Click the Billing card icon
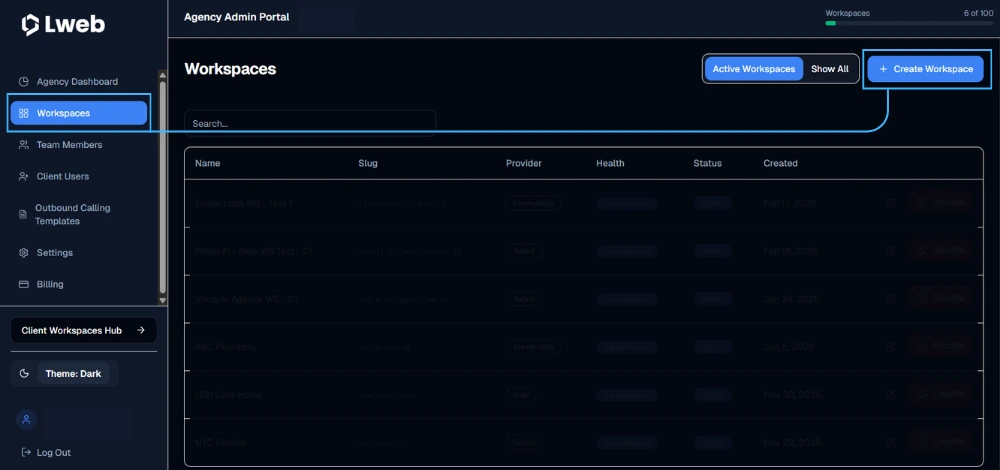This screenshot has height=470, width=1000. [x=24, y=284]
